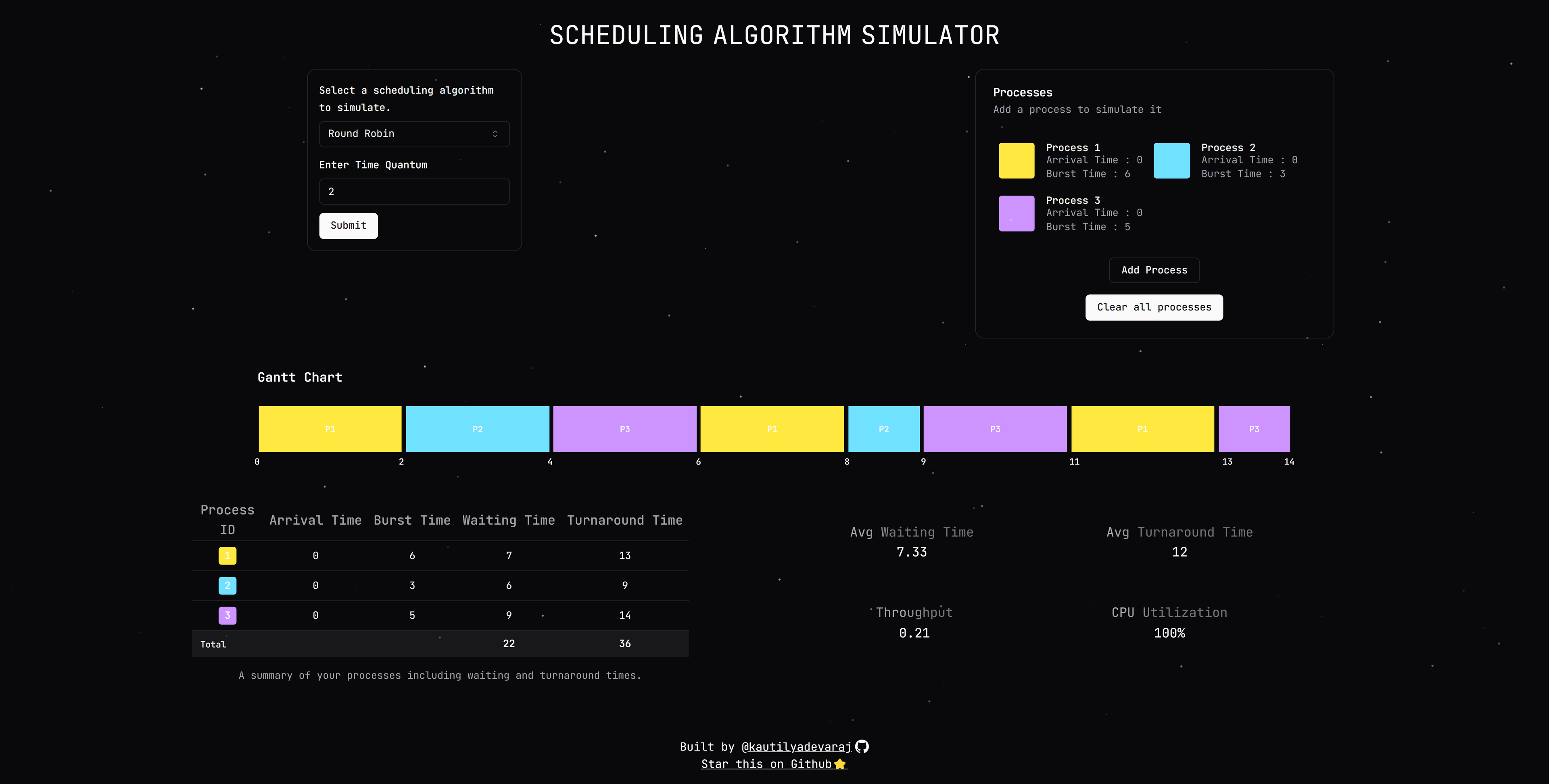Clear all processes

pos(1153,307)
